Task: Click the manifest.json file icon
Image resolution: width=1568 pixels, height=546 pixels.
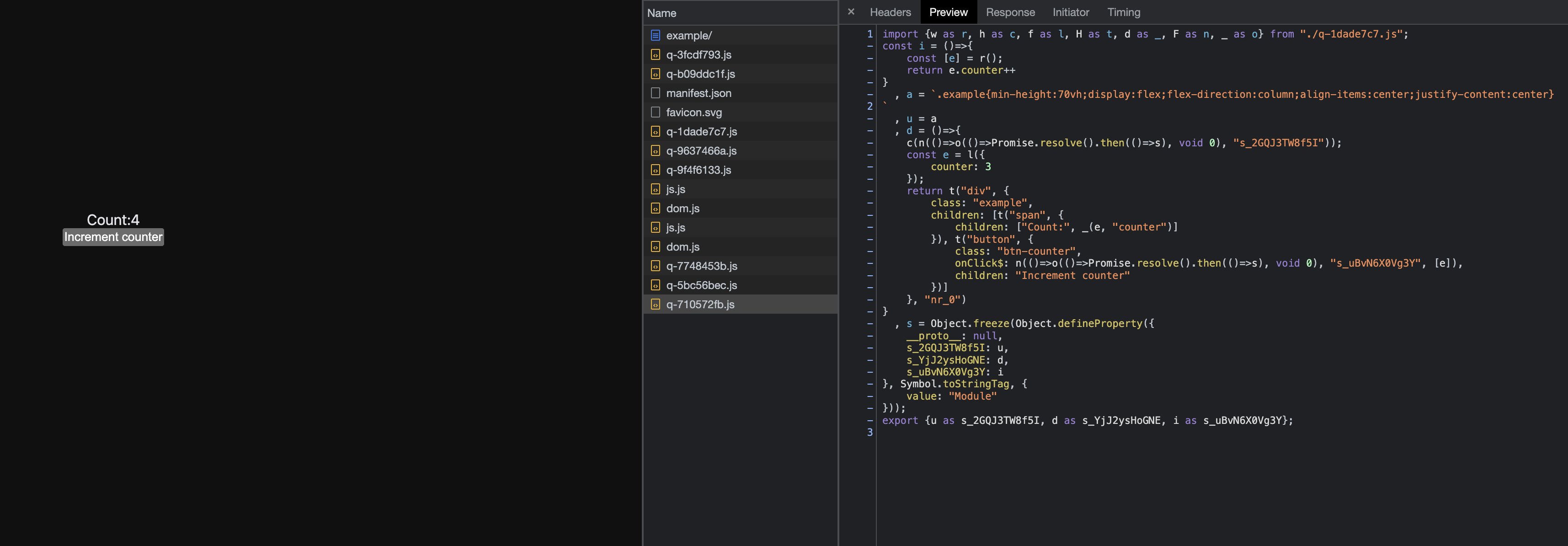Action: pos(655,93)
